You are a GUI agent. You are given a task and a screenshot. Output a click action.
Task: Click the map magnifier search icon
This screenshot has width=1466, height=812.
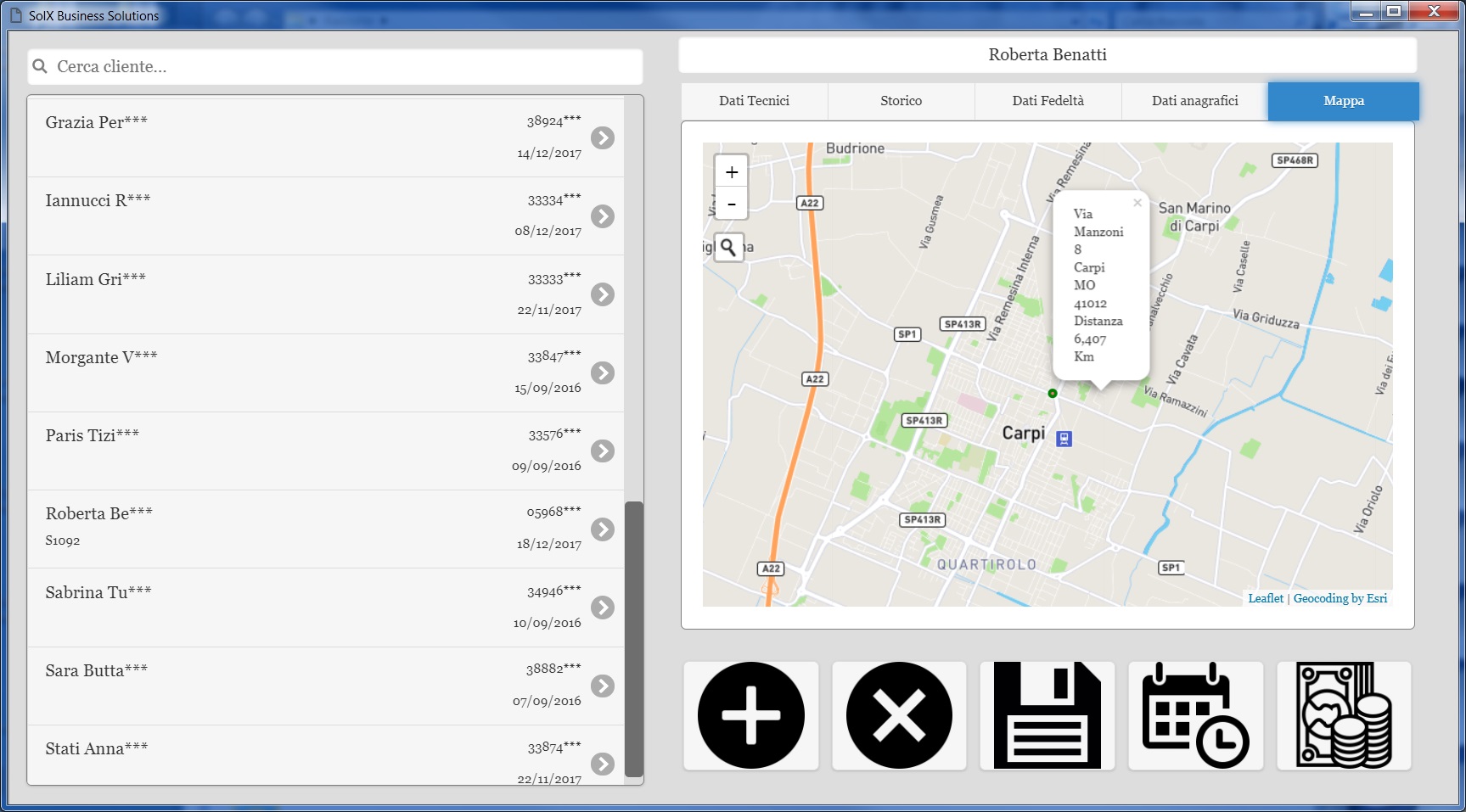tap(728, 247)
